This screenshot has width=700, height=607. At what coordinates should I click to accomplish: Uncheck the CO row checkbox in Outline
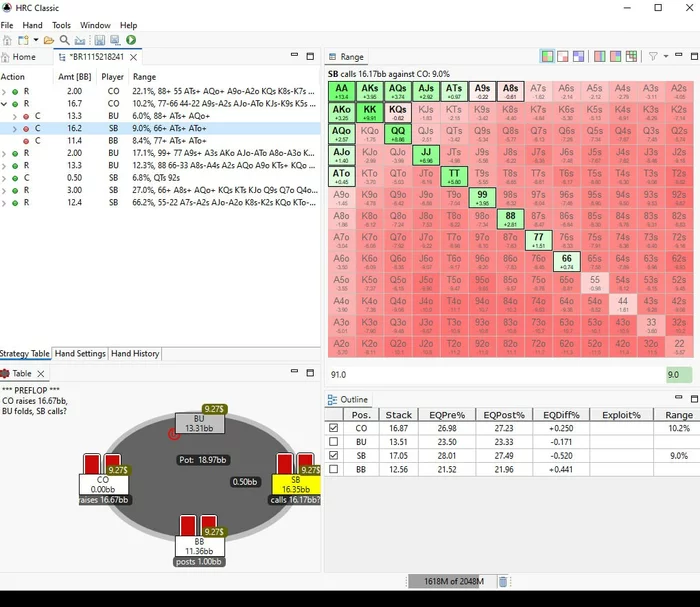pyautogui.click(x=333, y=428)
